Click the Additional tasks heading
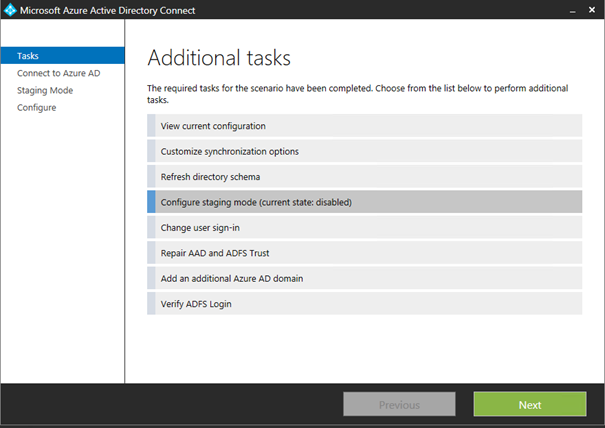Screen dimensions: 605x428 pos(219,58)
